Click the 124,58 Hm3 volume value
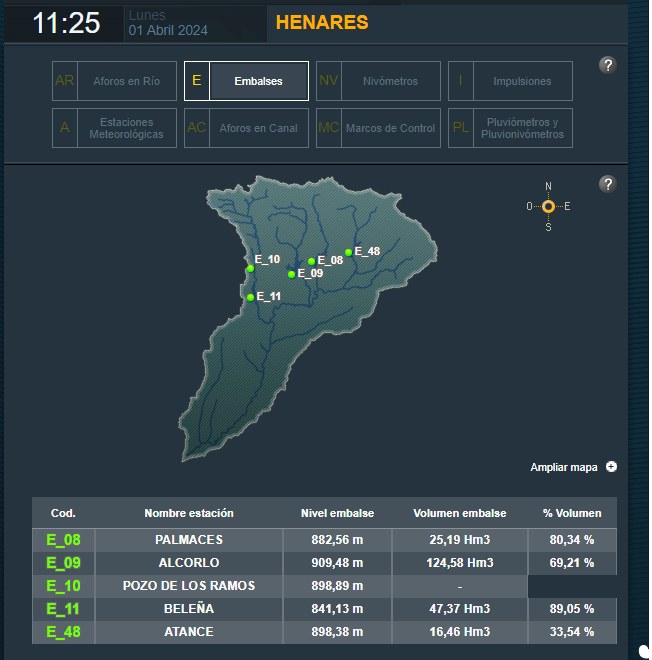The image size is (652, 660). click(x=460, y=563)
